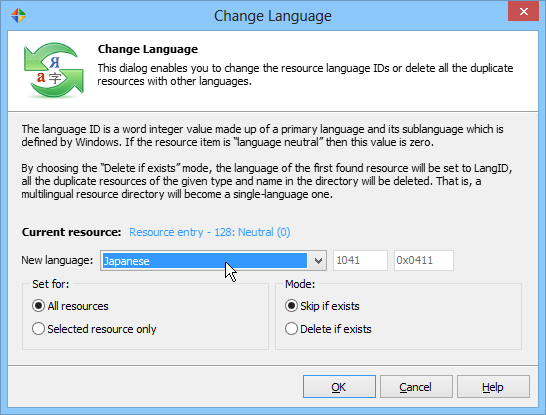Viewport: 546px width, 415px height.
Task: Click the Current resource: label
Action: (71, 232)
